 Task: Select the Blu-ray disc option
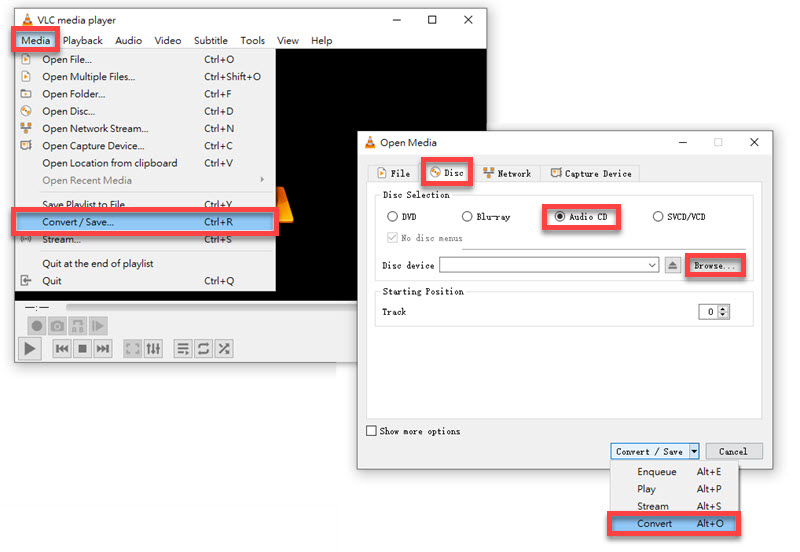coord(467,216)
